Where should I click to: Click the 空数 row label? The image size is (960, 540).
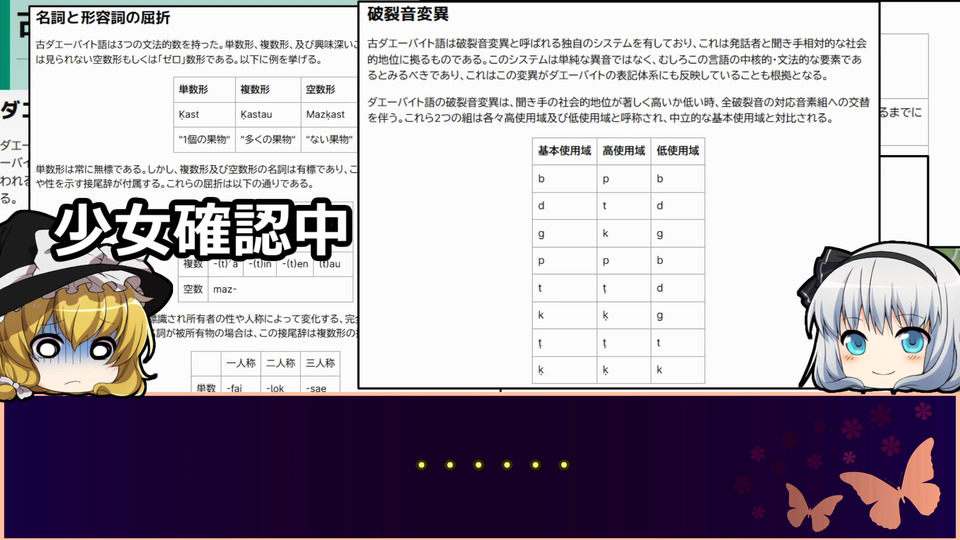[x=193, y=289]
